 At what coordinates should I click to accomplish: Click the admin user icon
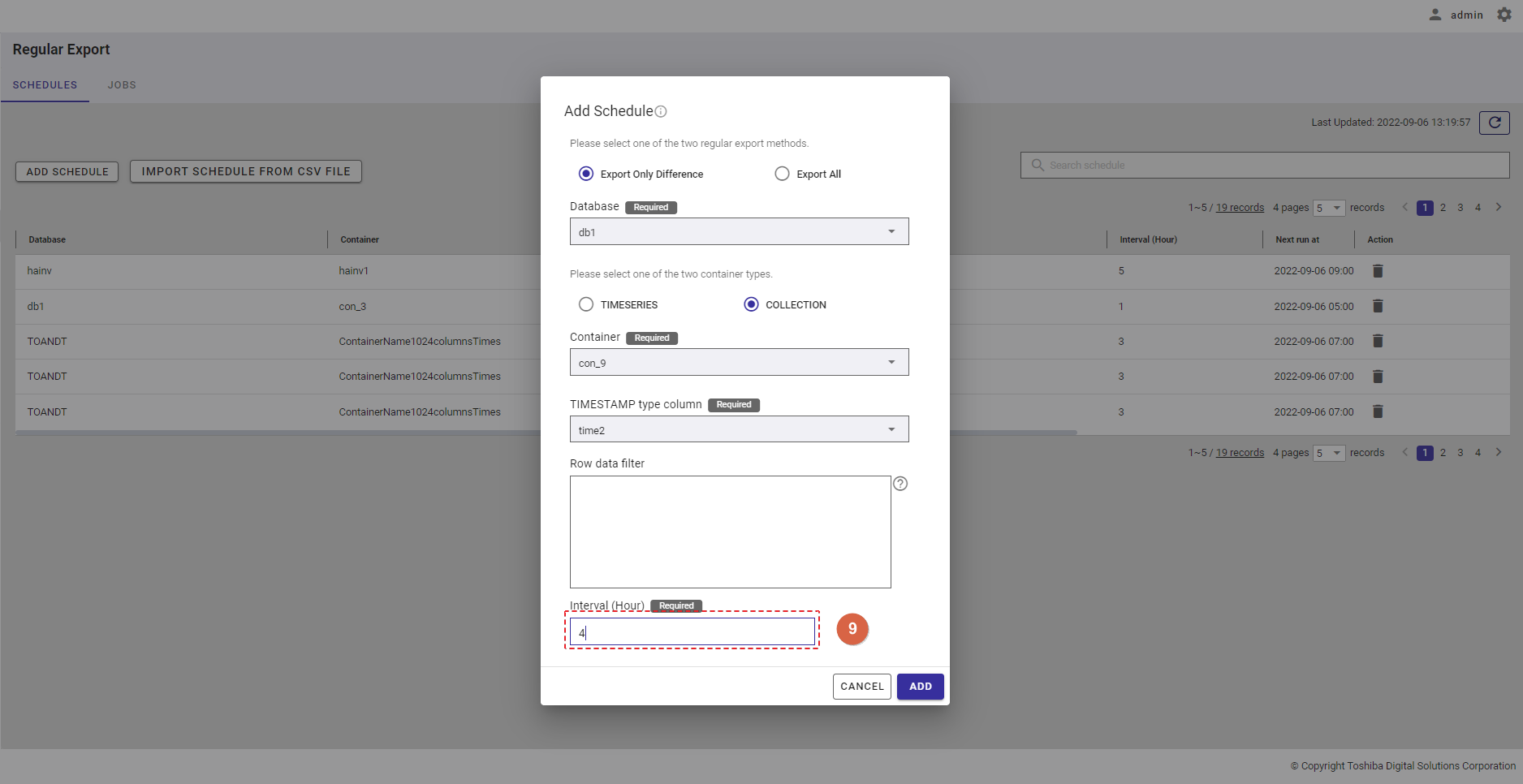(x=1435, y=15)
